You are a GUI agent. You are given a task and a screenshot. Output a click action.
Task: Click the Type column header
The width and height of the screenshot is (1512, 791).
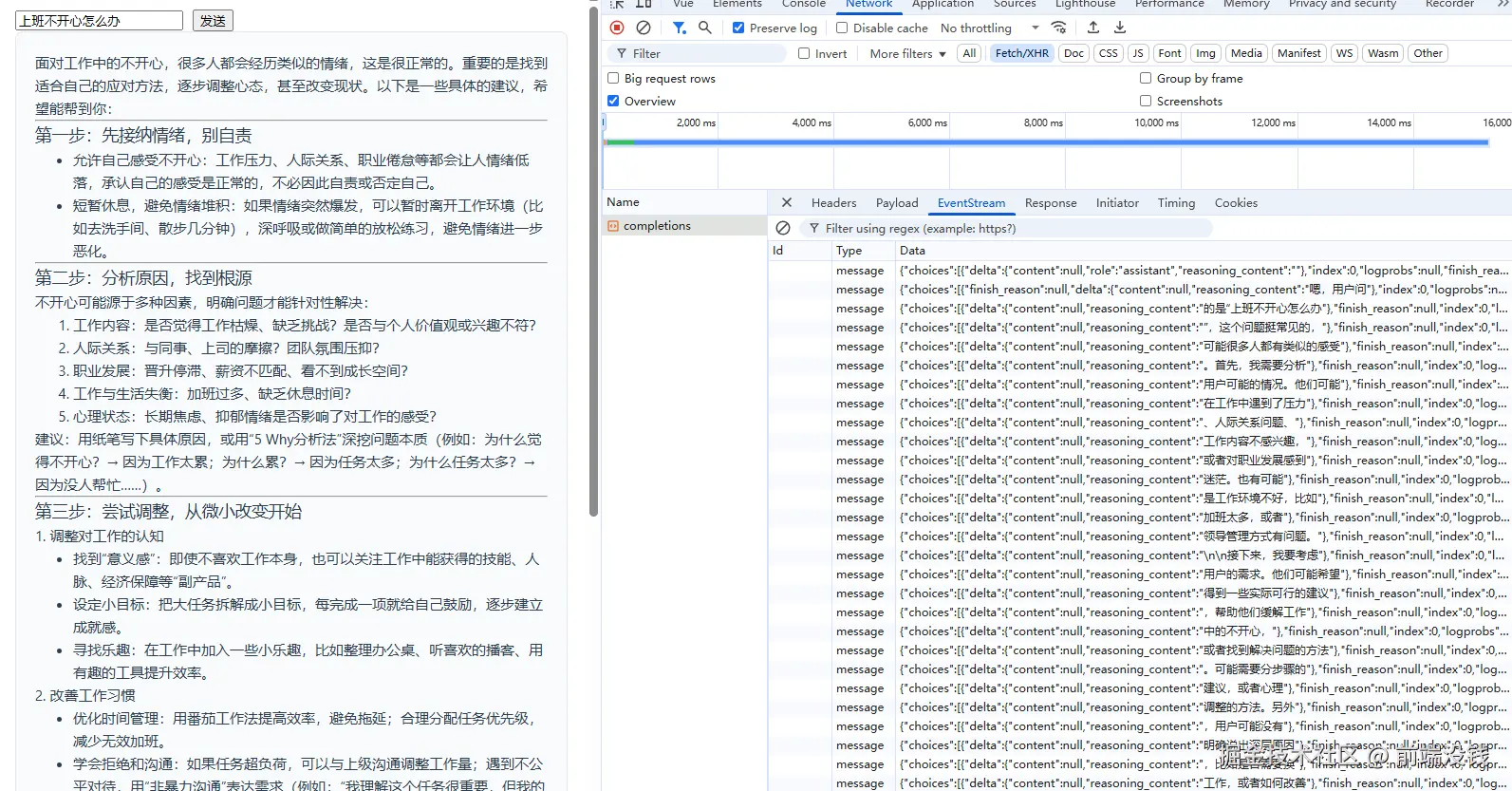[863, 251]
